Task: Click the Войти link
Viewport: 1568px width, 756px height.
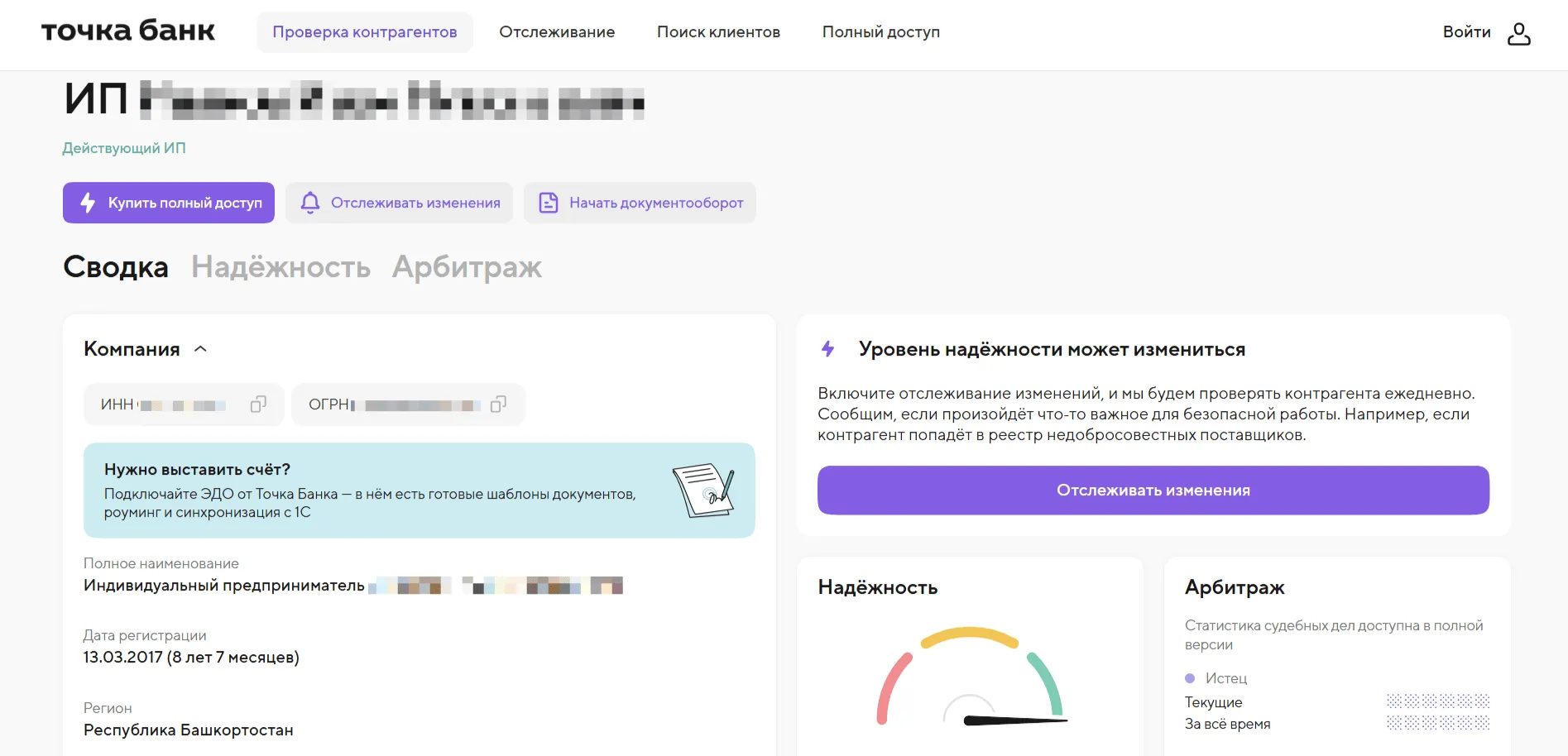Action: (x=1466, y=32)
